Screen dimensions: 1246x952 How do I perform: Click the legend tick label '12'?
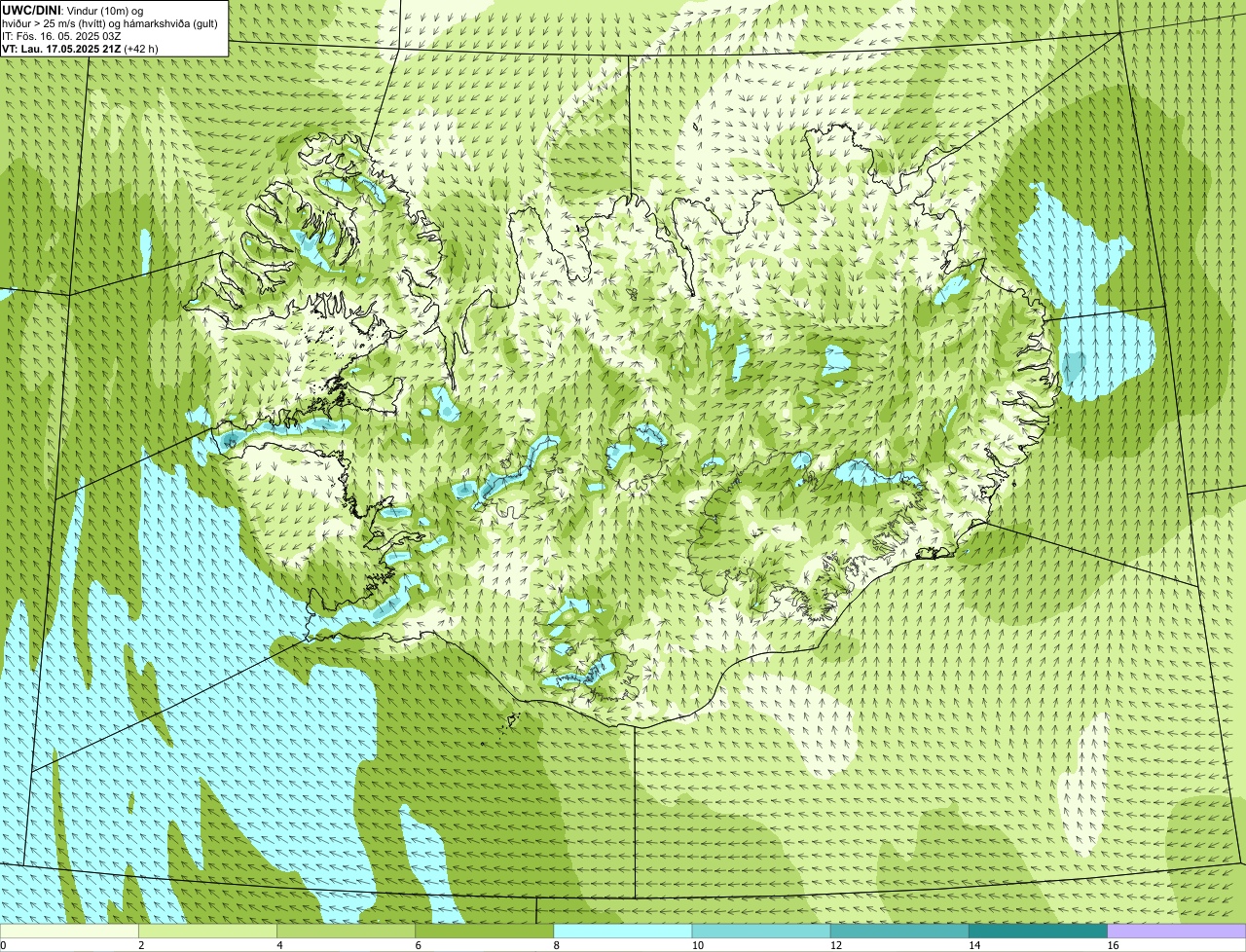(x=836, y=945)
